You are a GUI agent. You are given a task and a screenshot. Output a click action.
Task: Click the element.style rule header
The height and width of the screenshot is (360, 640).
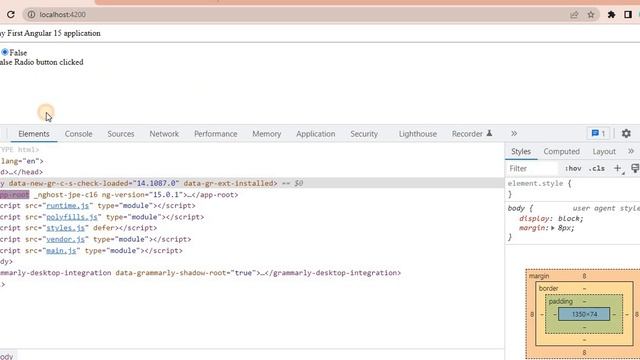click(x=539, y=184)
